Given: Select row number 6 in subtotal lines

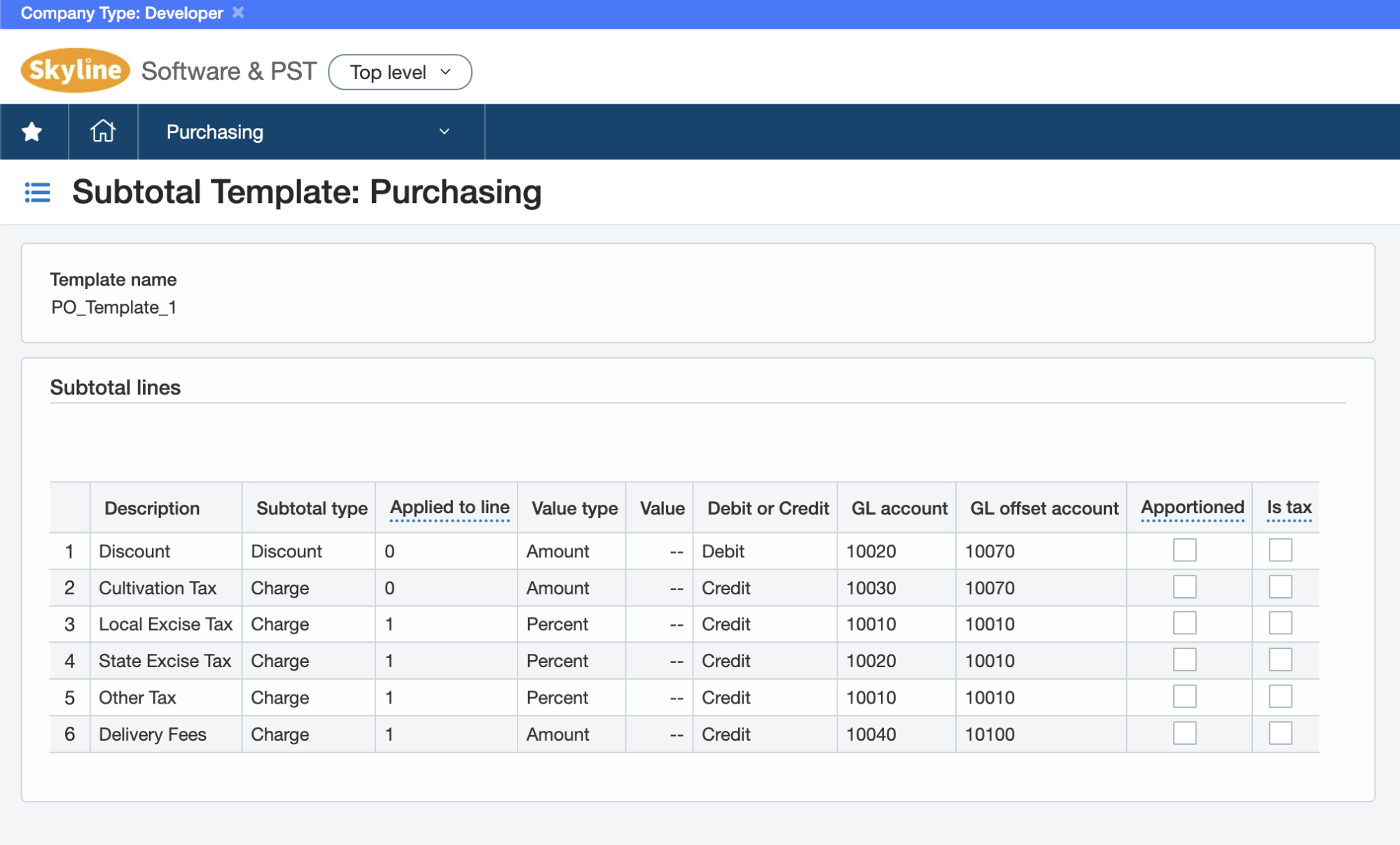Looking at the screenshot, I should coord(69,734).
